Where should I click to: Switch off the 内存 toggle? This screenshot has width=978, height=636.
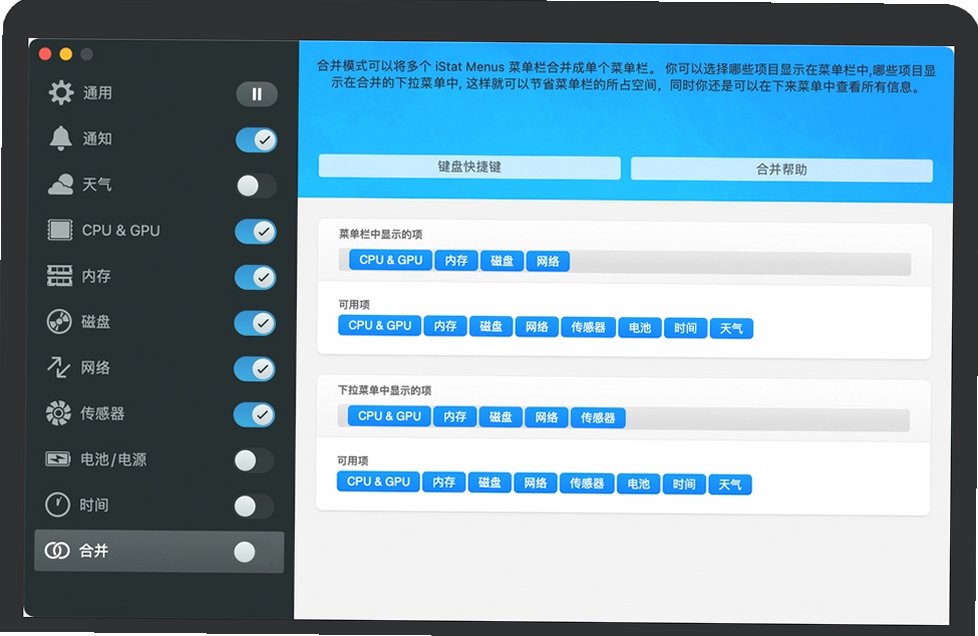tap(255, 277)
